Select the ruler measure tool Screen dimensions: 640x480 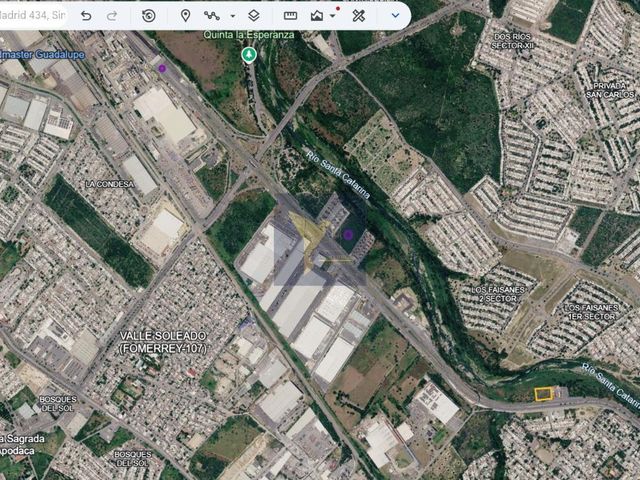pyautogui.click(x=290, y=16)
